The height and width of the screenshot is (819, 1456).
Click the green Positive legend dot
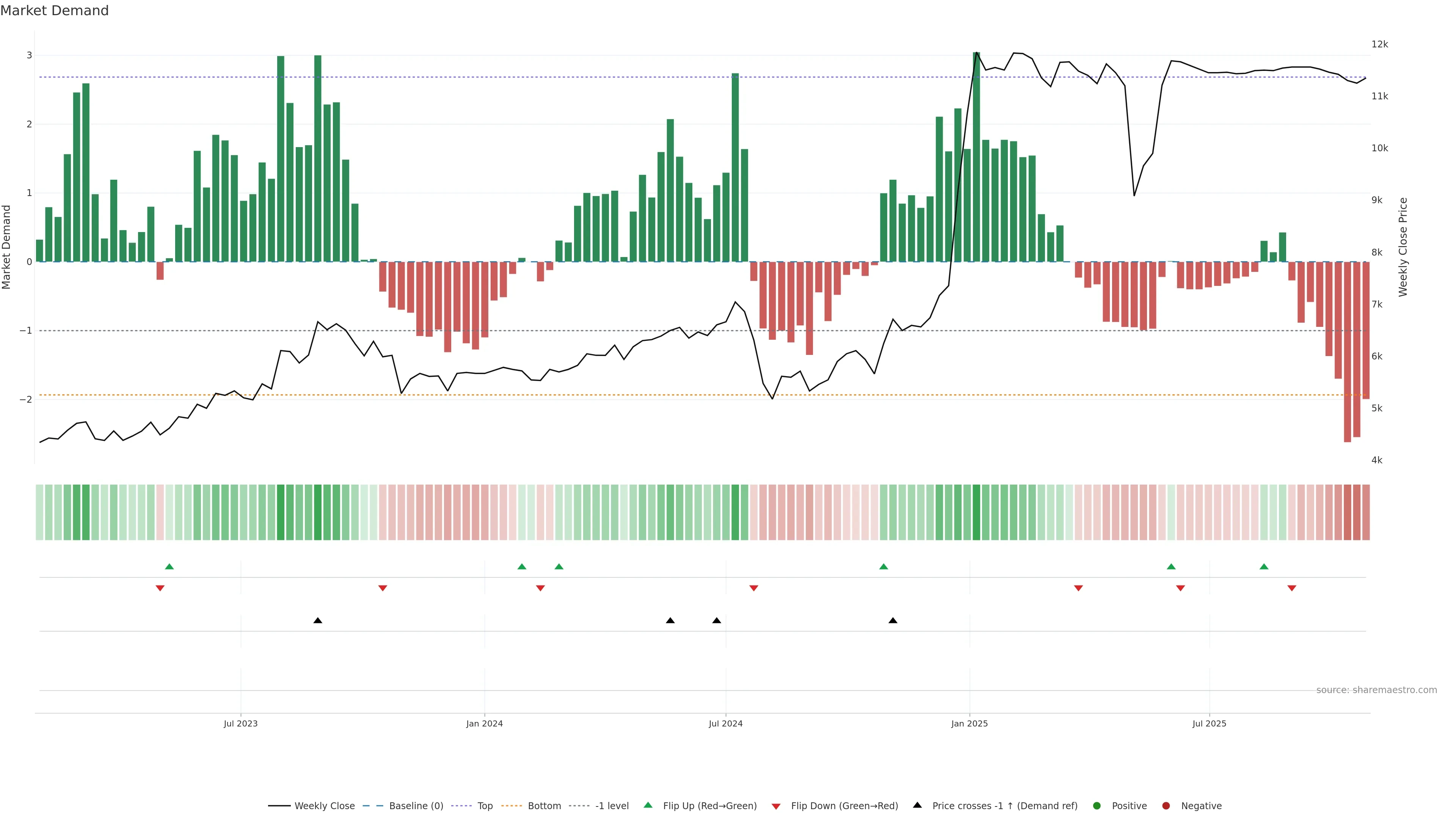[x=1097, y=806]
